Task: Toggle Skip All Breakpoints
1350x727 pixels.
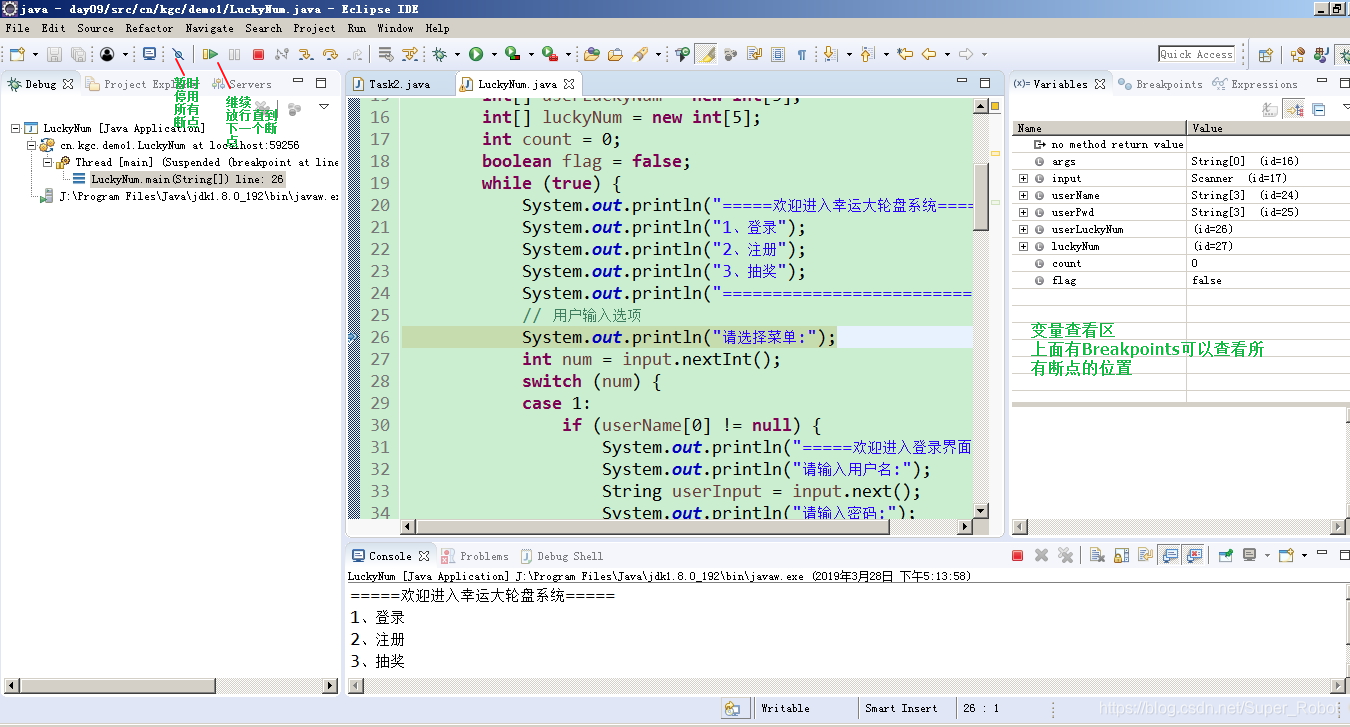Action: (178, 54)
